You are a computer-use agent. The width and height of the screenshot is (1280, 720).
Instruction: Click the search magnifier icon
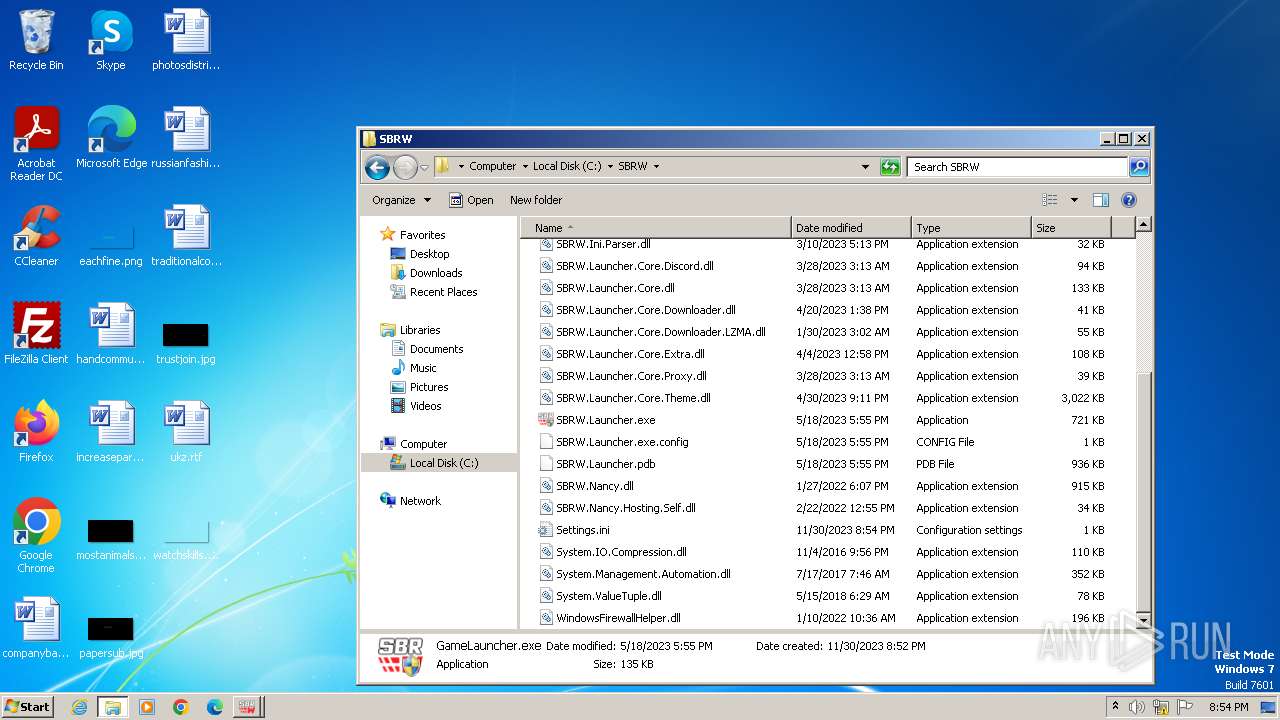pyautogui.click(x=1138, y=167)
